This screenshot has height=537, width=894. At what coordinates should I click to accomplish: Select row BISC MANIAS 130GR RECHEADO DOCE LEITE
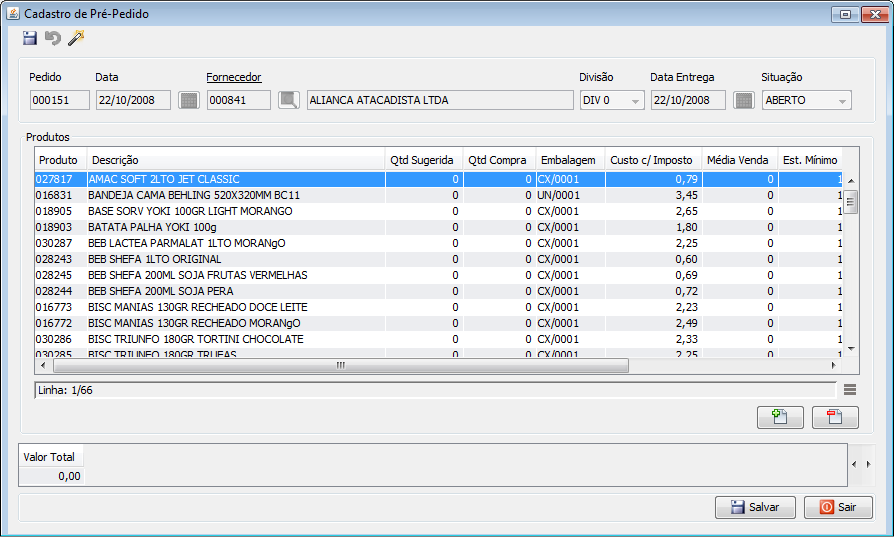438,307
